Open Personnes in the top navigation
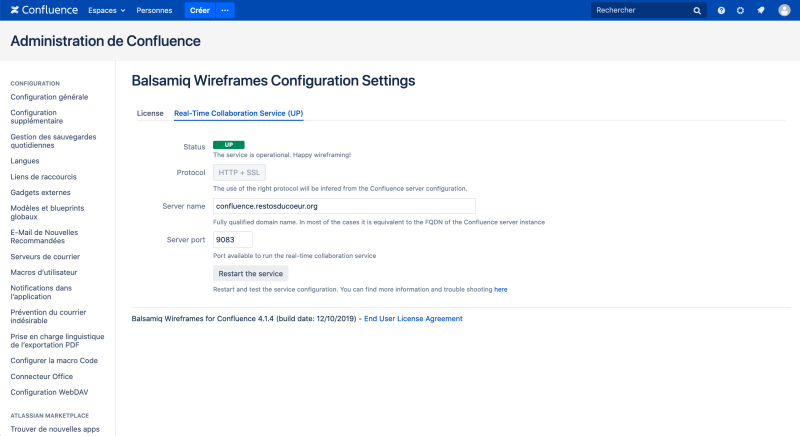800x436 pixels. tap(154, 10)
